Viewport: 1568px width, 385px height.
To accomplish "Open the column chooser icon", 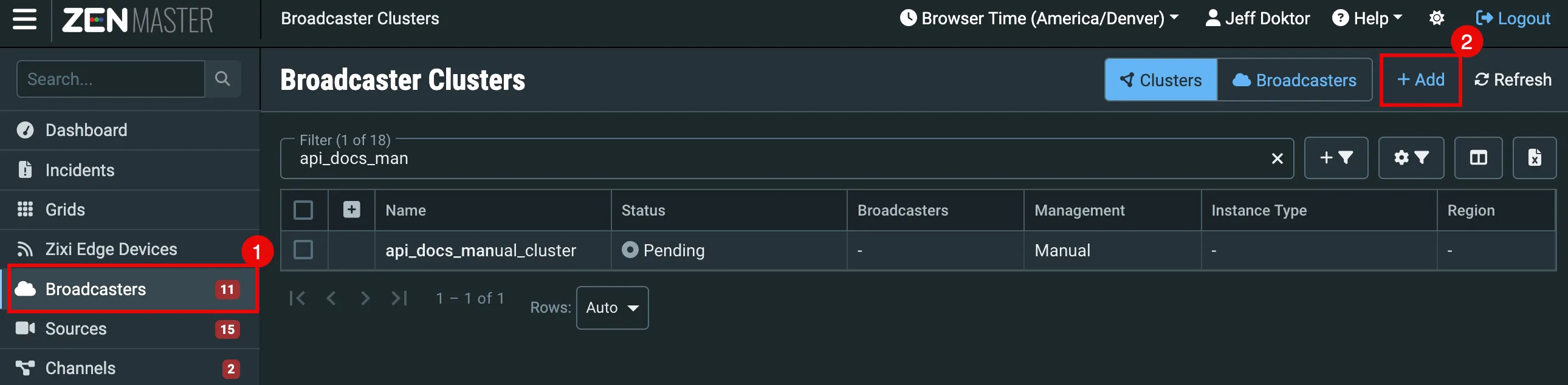I will pyautogui.click(x=1479, y=158).
